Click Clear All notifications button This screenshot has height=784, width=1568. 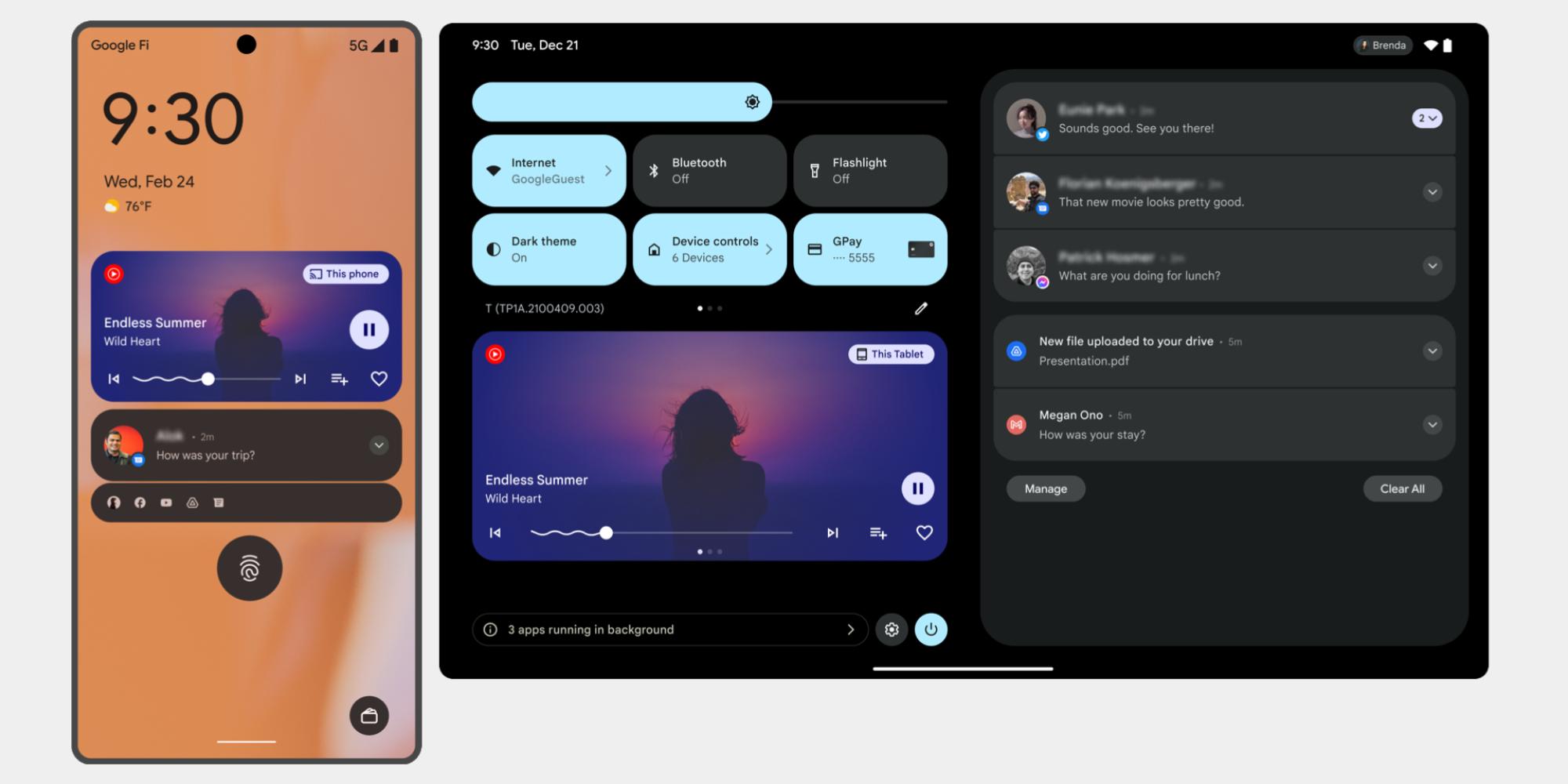[x=1402, y=489]
